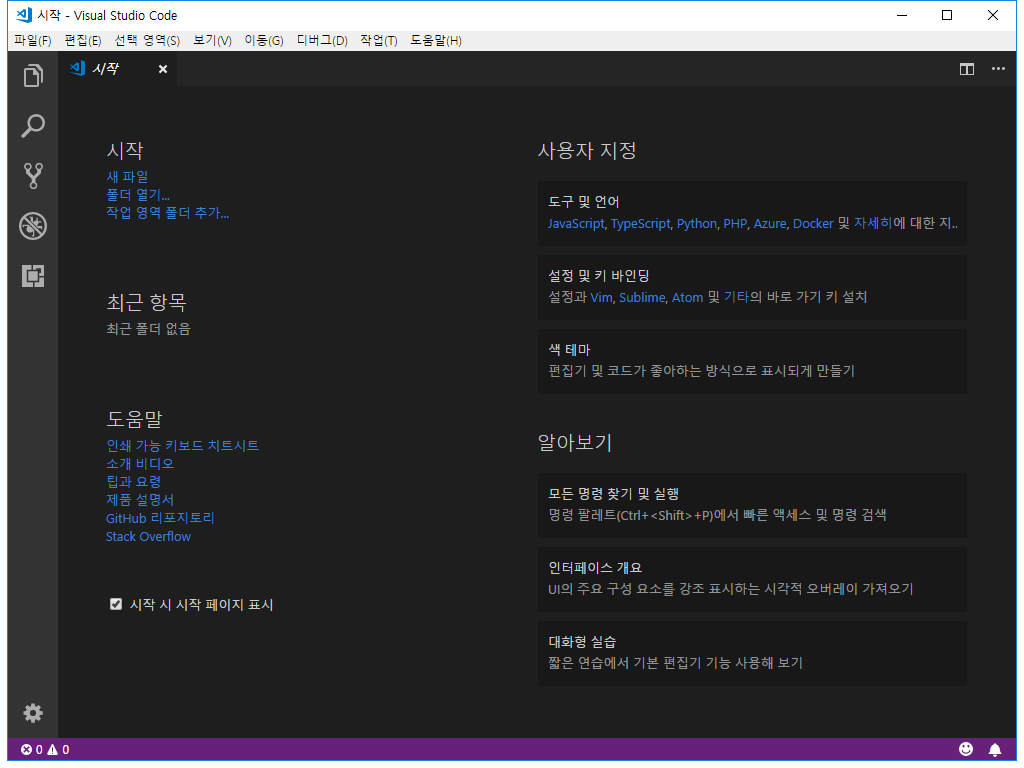Open the 이동(G) menu
The width and height of the screenshot is (1024, 768).
(x=264, y=40)
